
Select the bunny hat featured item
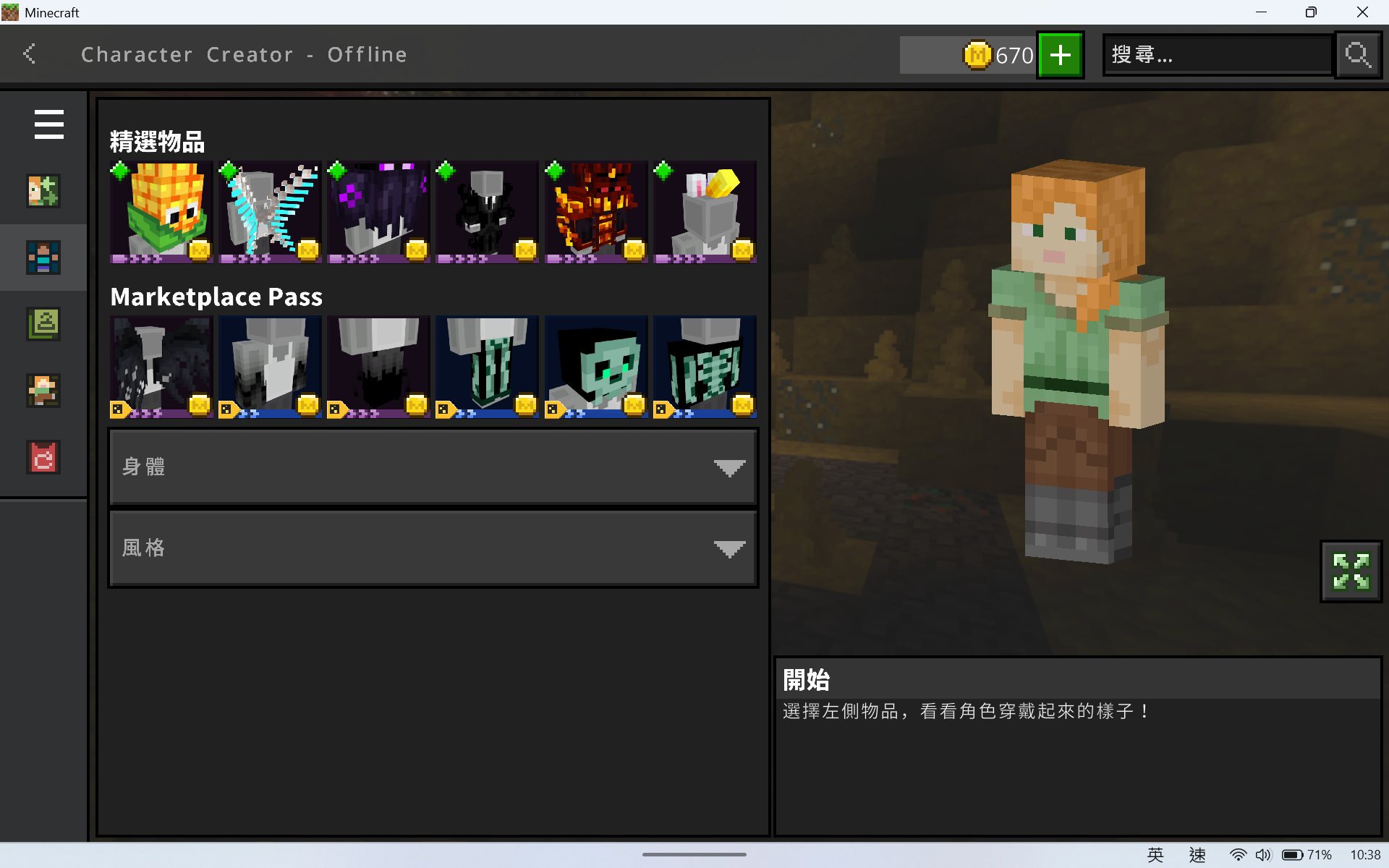click(705, 212)
